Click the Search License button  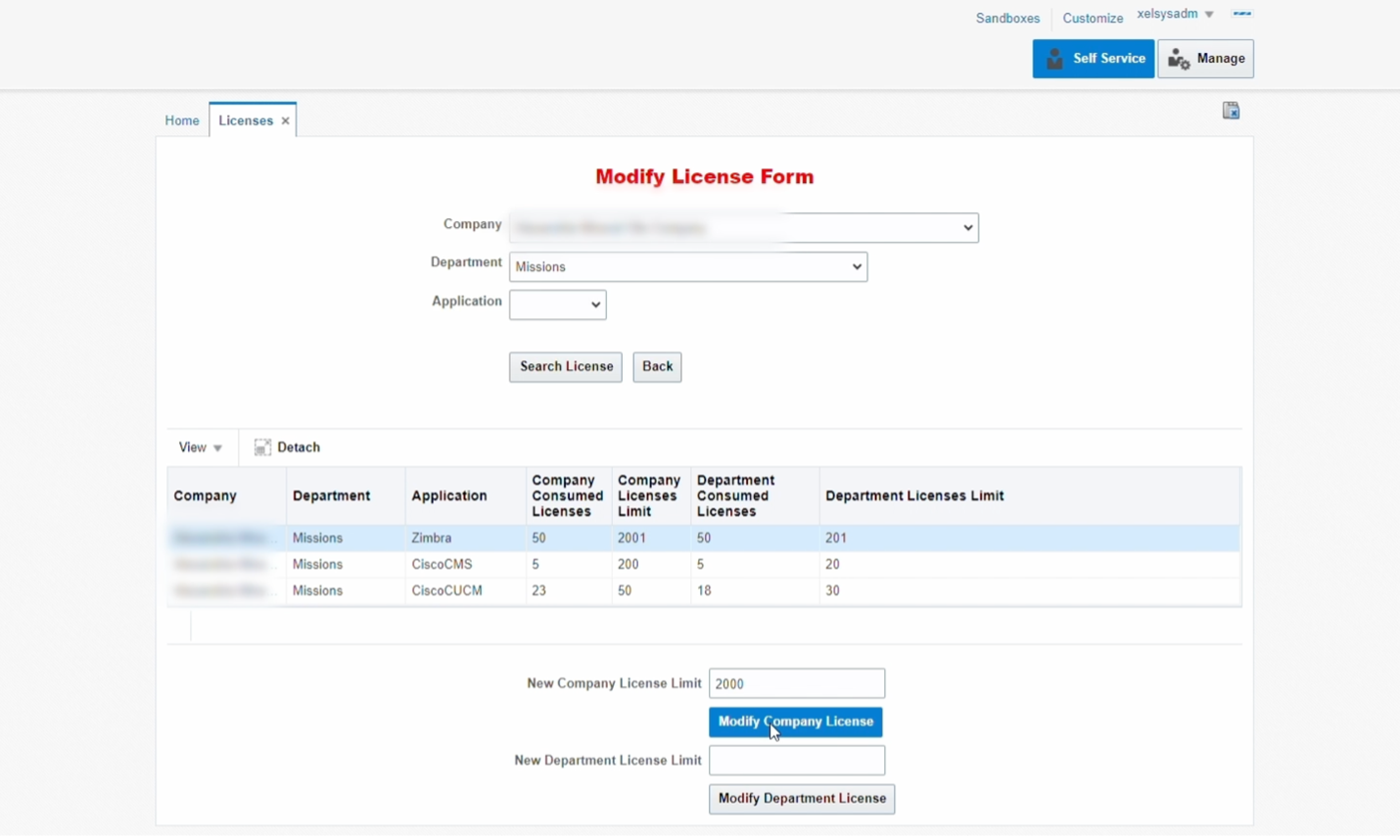pos(565,367)
